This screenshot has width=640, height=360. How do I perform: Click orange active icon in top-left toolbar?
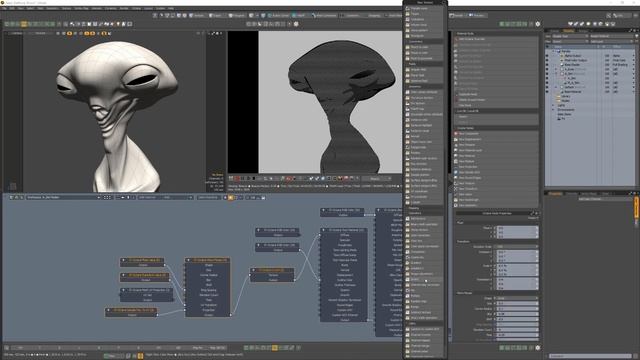click(x=24, y=24)
